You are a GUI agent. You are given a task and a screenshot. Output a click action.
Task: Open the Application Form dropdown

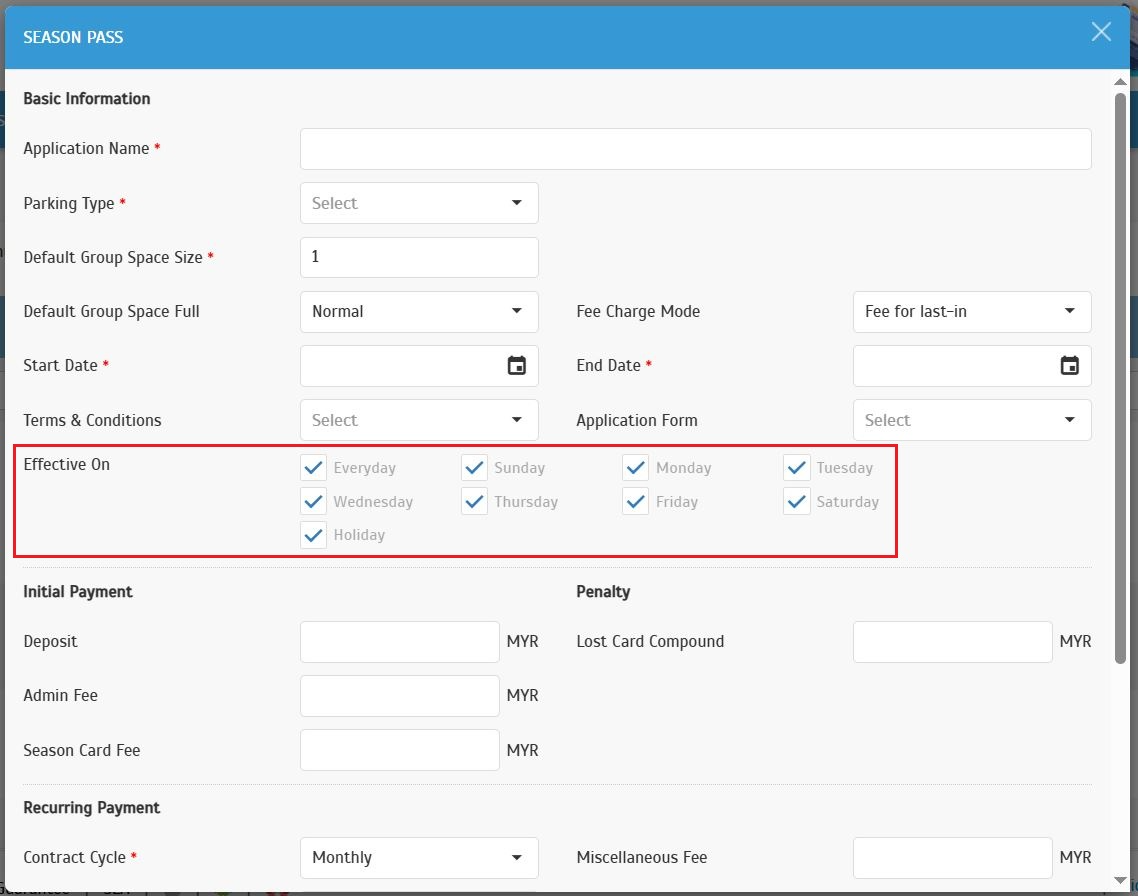click(971, 420)
